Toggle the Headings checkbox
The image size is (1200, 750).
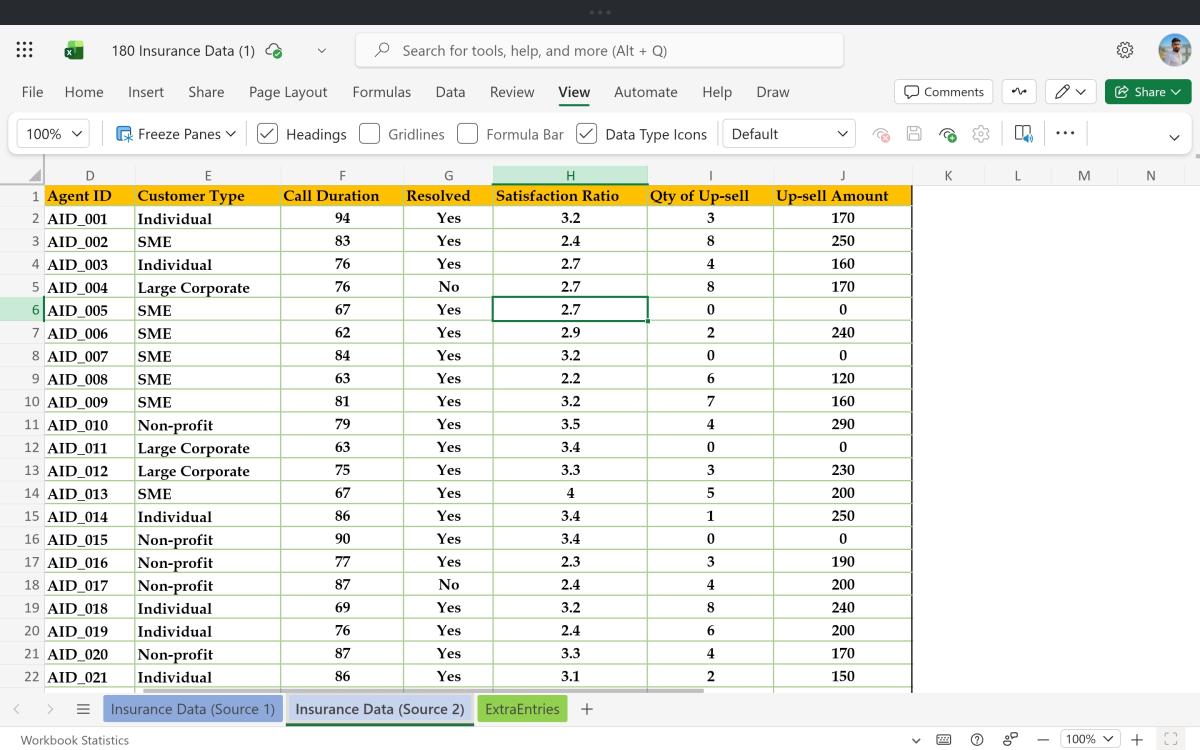pos(267,134)
